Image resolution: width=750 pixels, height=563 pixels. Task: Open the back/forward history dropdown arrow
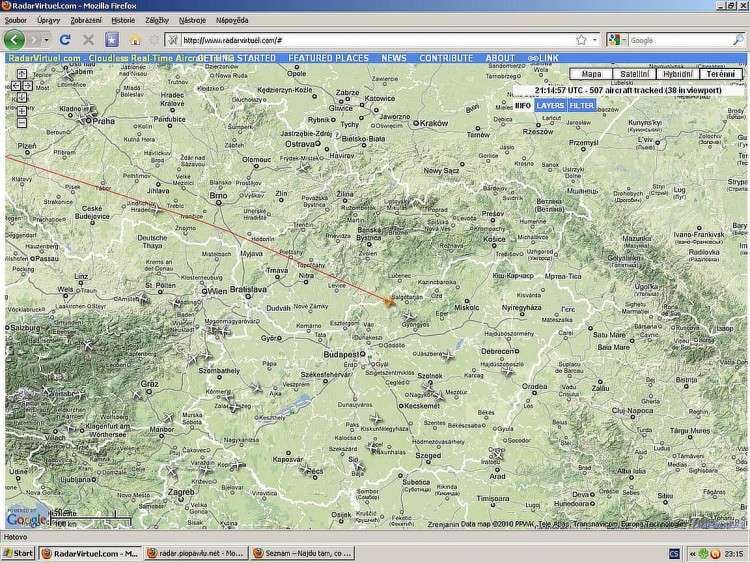click(x=46, y=40)
